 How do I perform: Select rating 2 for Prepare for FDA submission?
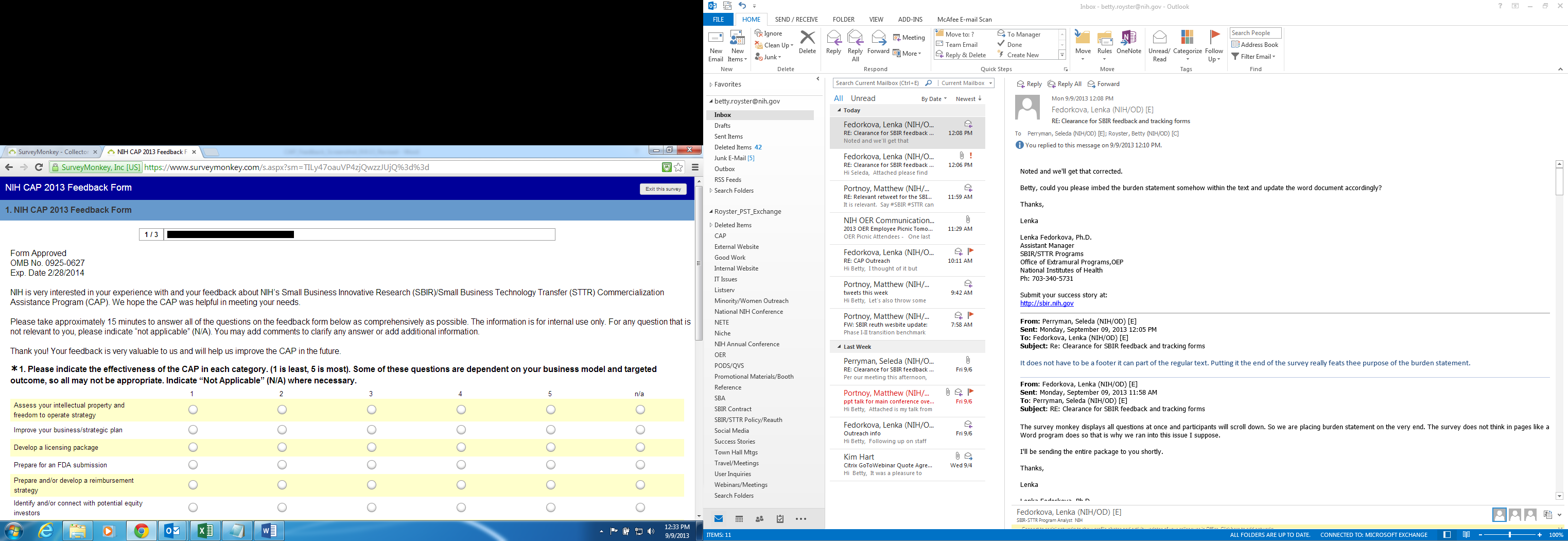point(282,465)
